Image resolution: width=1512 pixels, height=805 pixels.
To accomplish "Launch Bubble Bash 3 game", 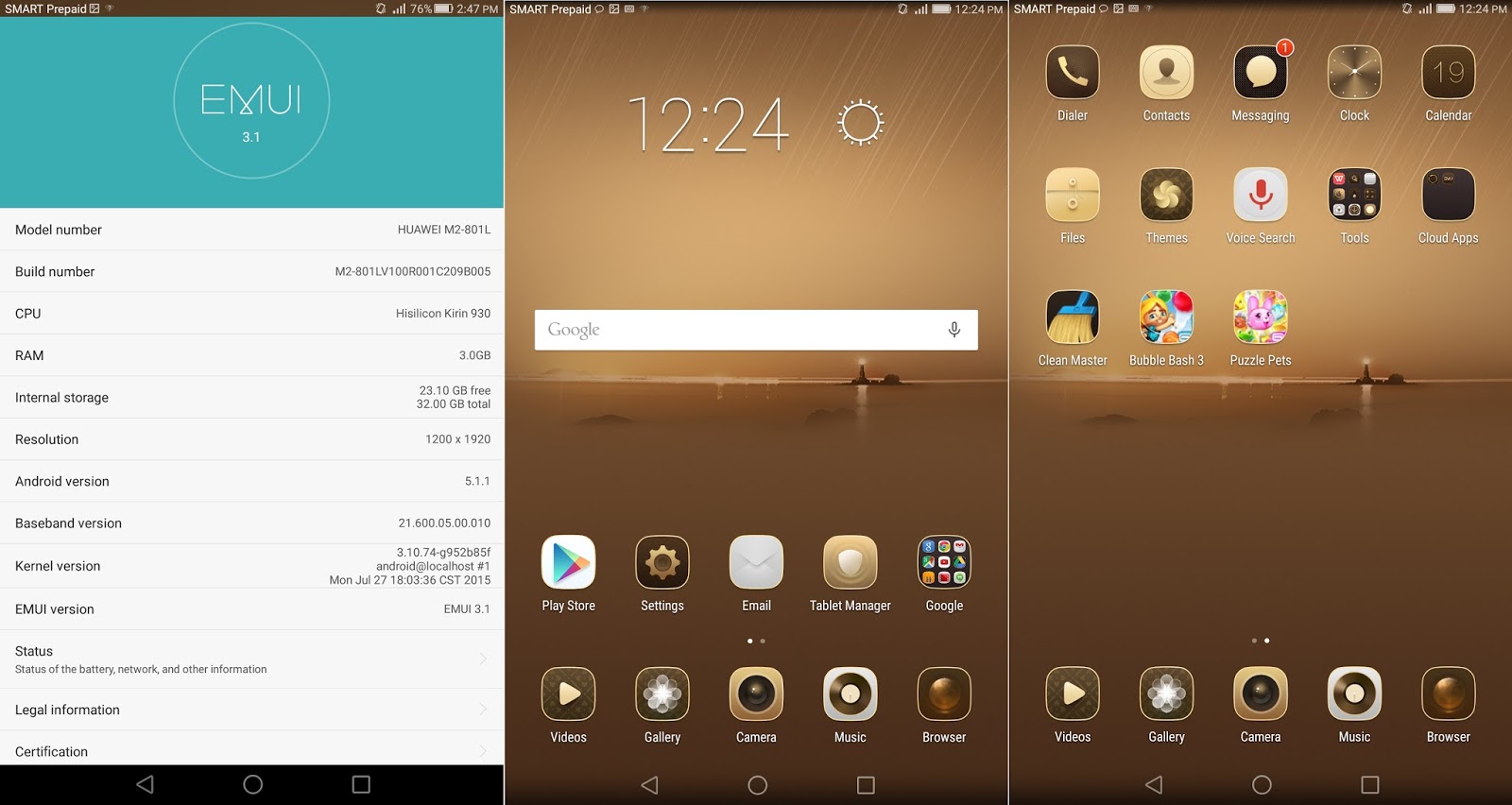I will point(1166,317).
